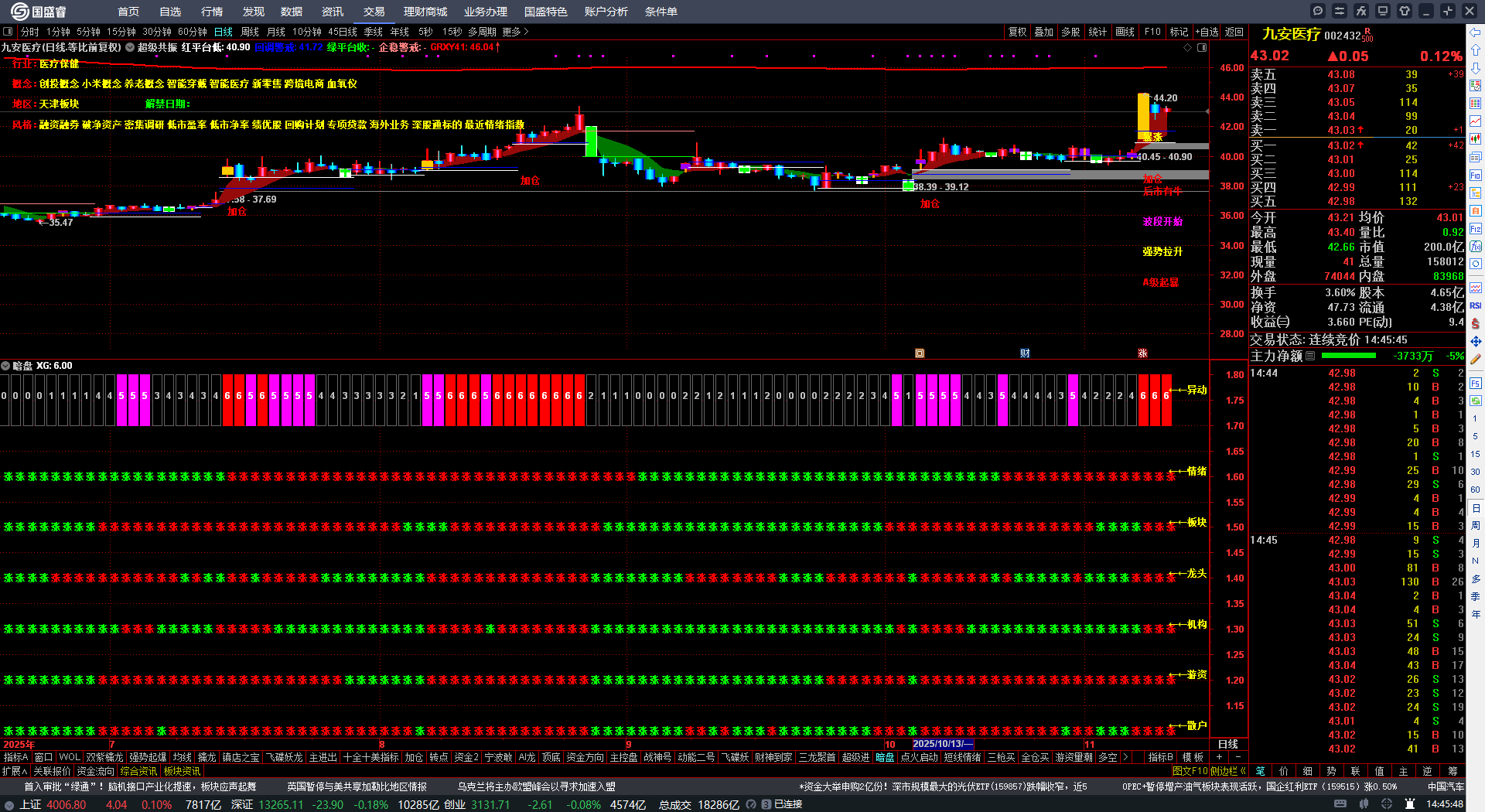Click the 财 marker on chart timeline
This screenshot has height=812, width=1485.
1025,353
